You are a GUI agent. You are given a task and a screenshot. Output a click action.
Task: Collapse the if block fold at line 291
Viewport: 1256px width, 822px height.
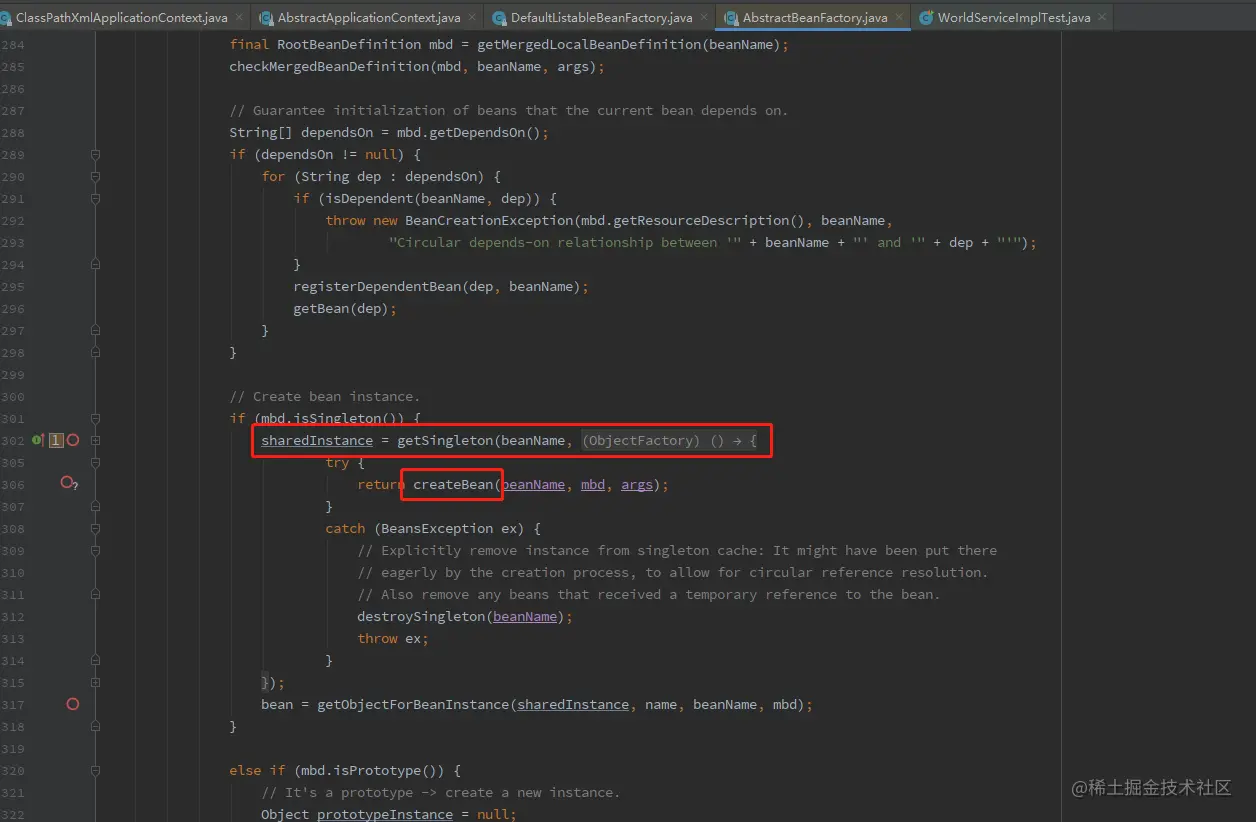(x=95, y=198)
